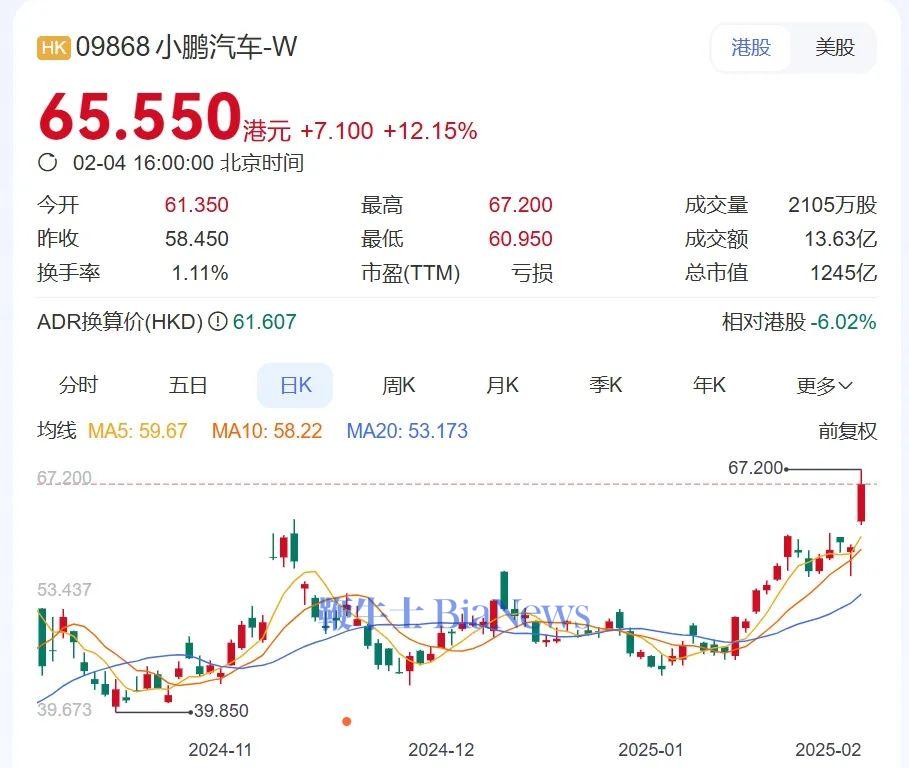Select the 分时 chart tab
The width and height of the screenshot is (909, 768).
click(78, 385)
